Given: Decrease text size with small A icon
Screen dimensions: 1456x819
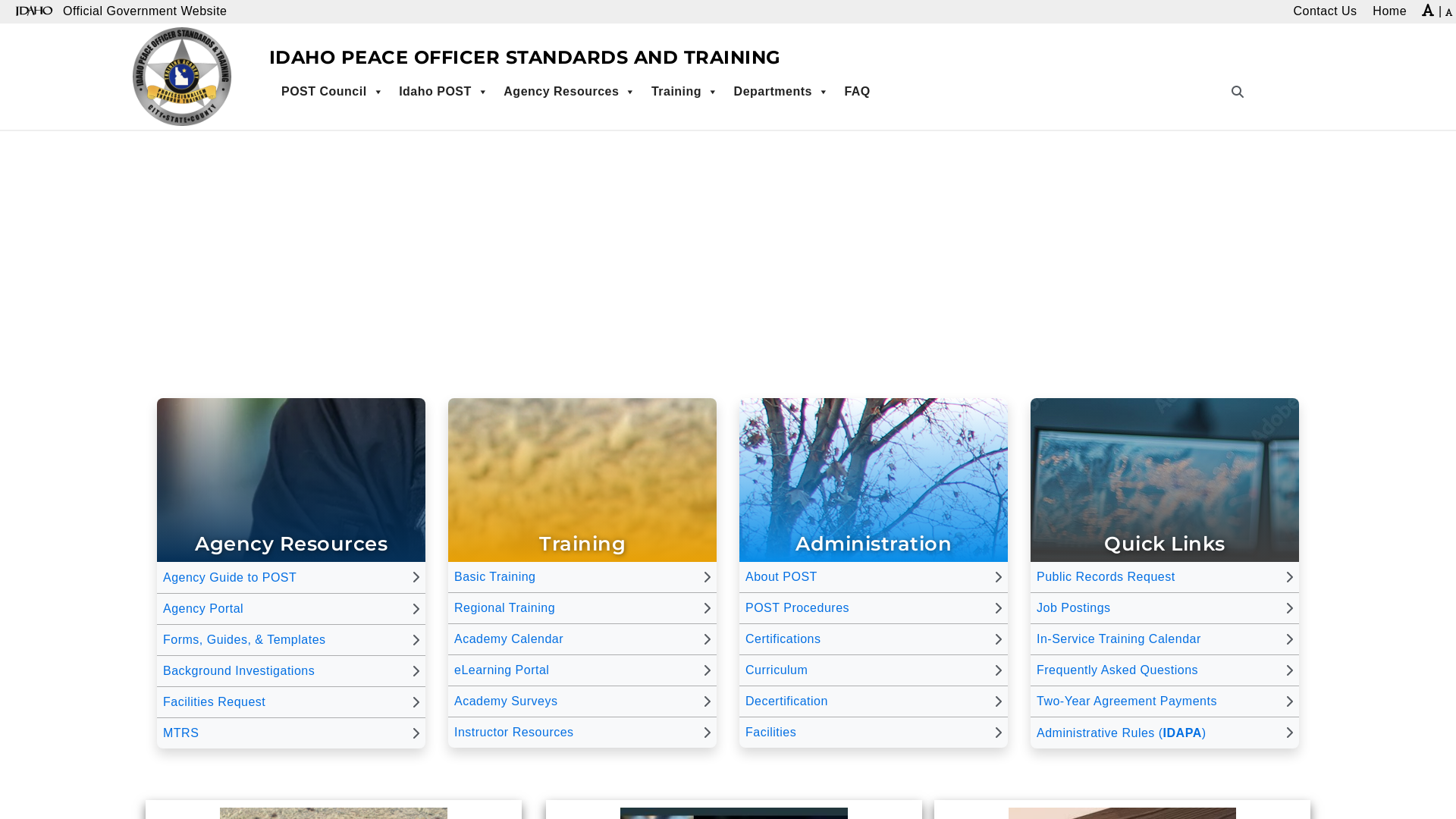Looking at the screenshot, I should pyautogui.click(x=1448, y=13).
